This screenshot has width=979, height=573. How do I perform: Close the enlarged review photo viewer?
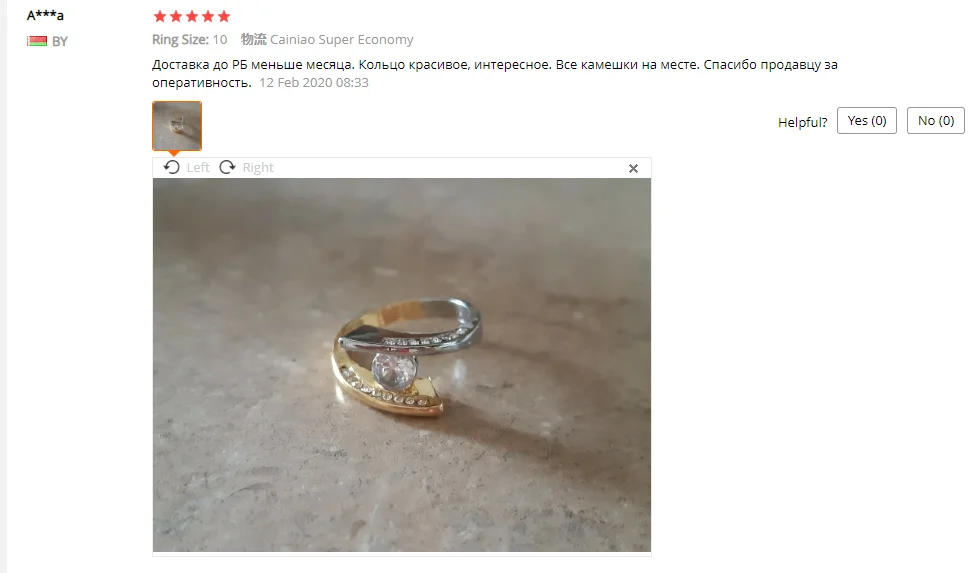pyautogui.click(x=633, y=169)
